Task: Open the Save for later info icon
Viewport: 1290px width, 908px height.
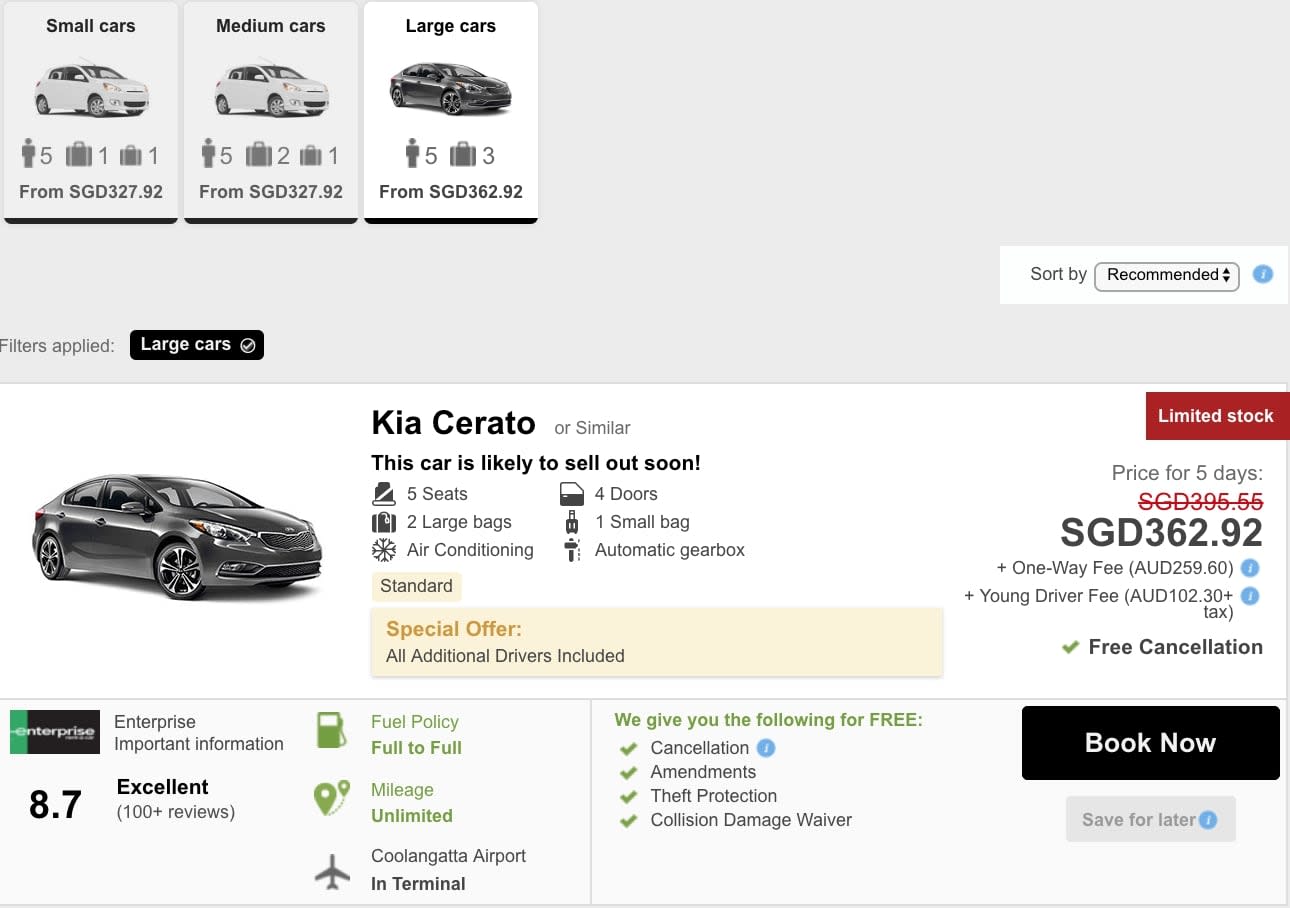Action: [1208, 820]
